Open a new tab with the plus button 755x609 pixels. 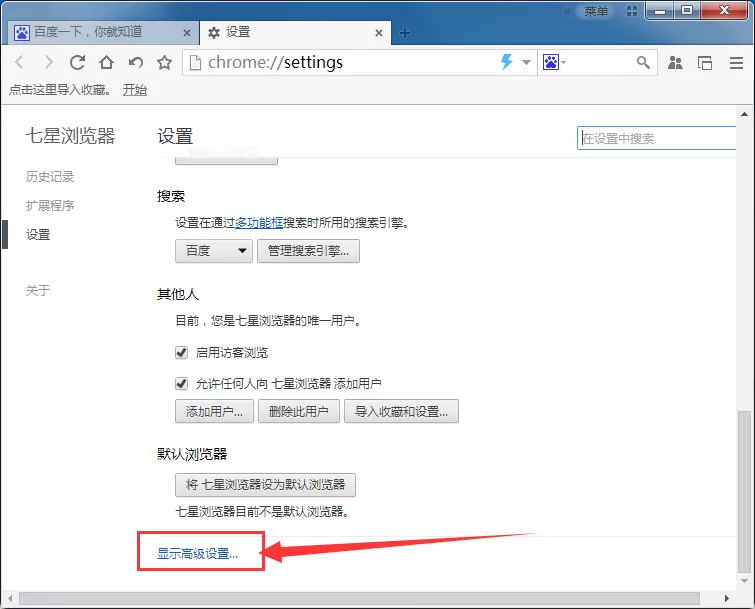[x=405, y=33]
